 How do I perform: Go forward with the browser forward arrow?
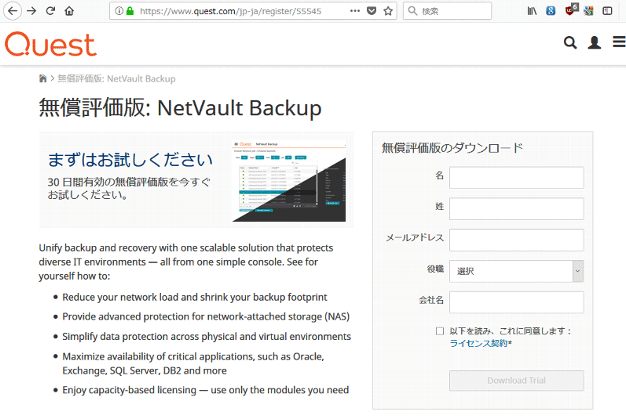point(32,11)
